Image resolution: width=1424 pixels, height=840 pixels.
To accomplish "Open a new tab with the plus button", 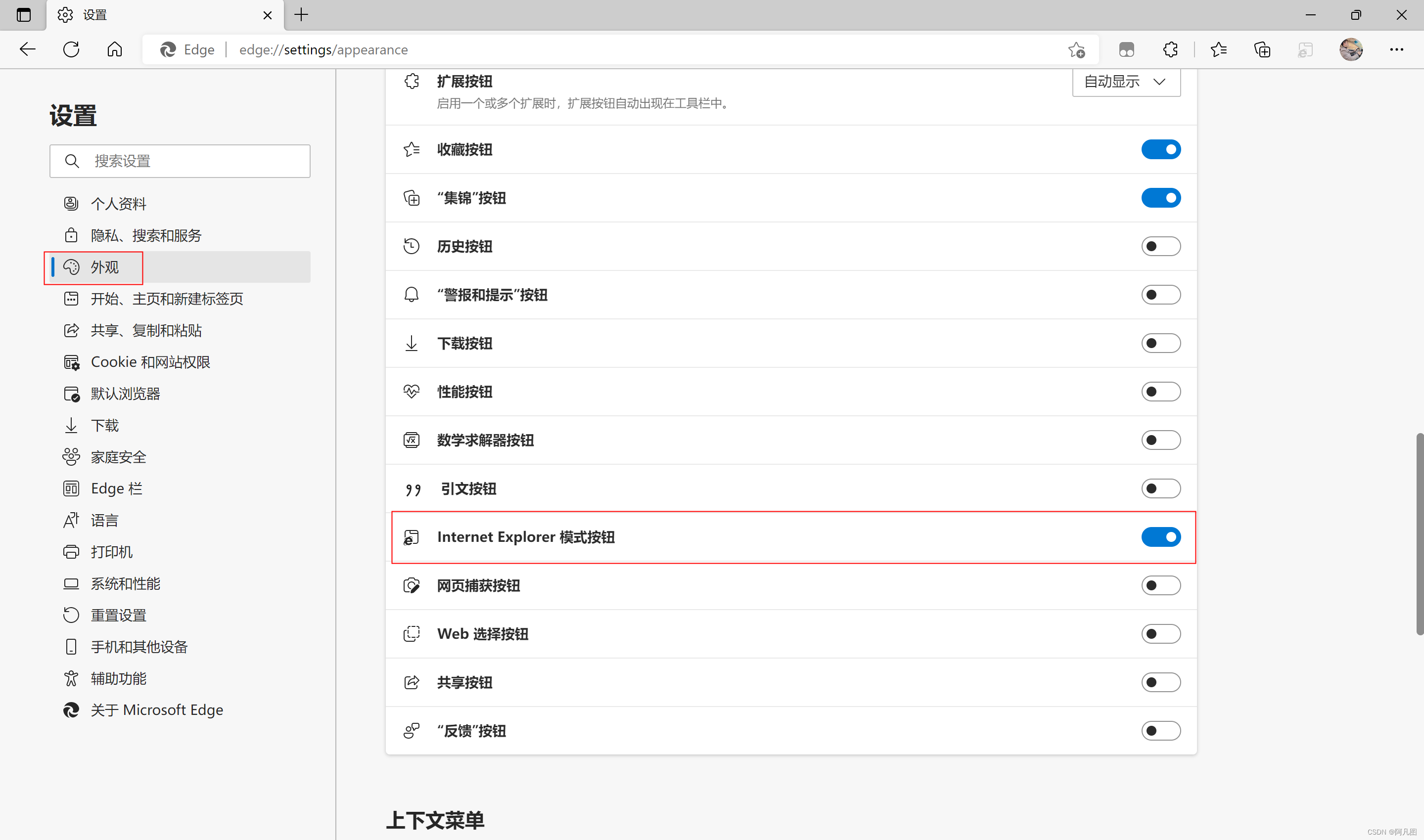I will pos(301,15).
